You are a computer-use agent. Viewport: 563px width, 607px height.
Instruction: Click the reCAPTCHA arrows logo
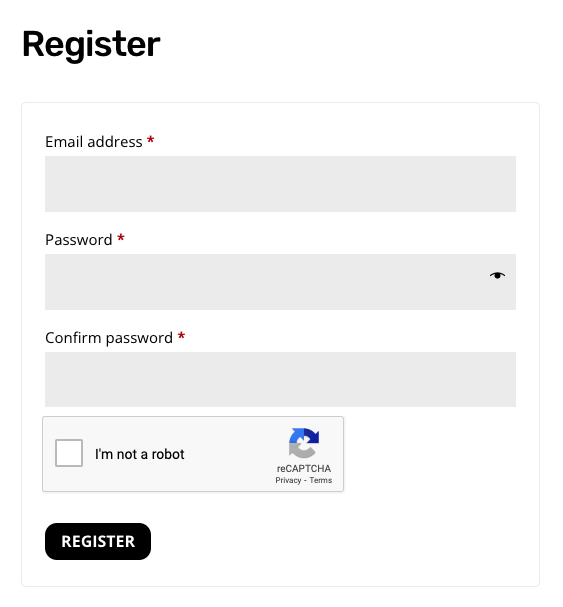pyautogui.click(x=304, y=443)
